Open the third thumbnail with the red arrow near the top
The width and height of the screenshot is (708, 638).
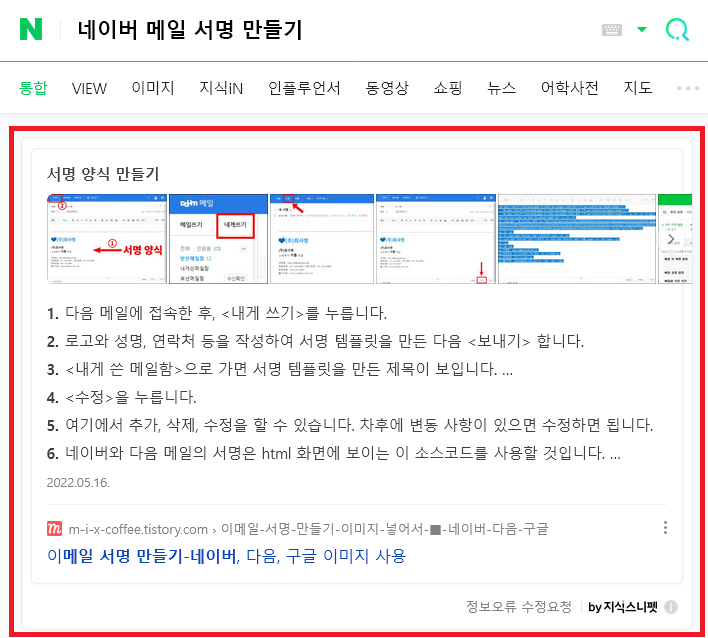322,239
